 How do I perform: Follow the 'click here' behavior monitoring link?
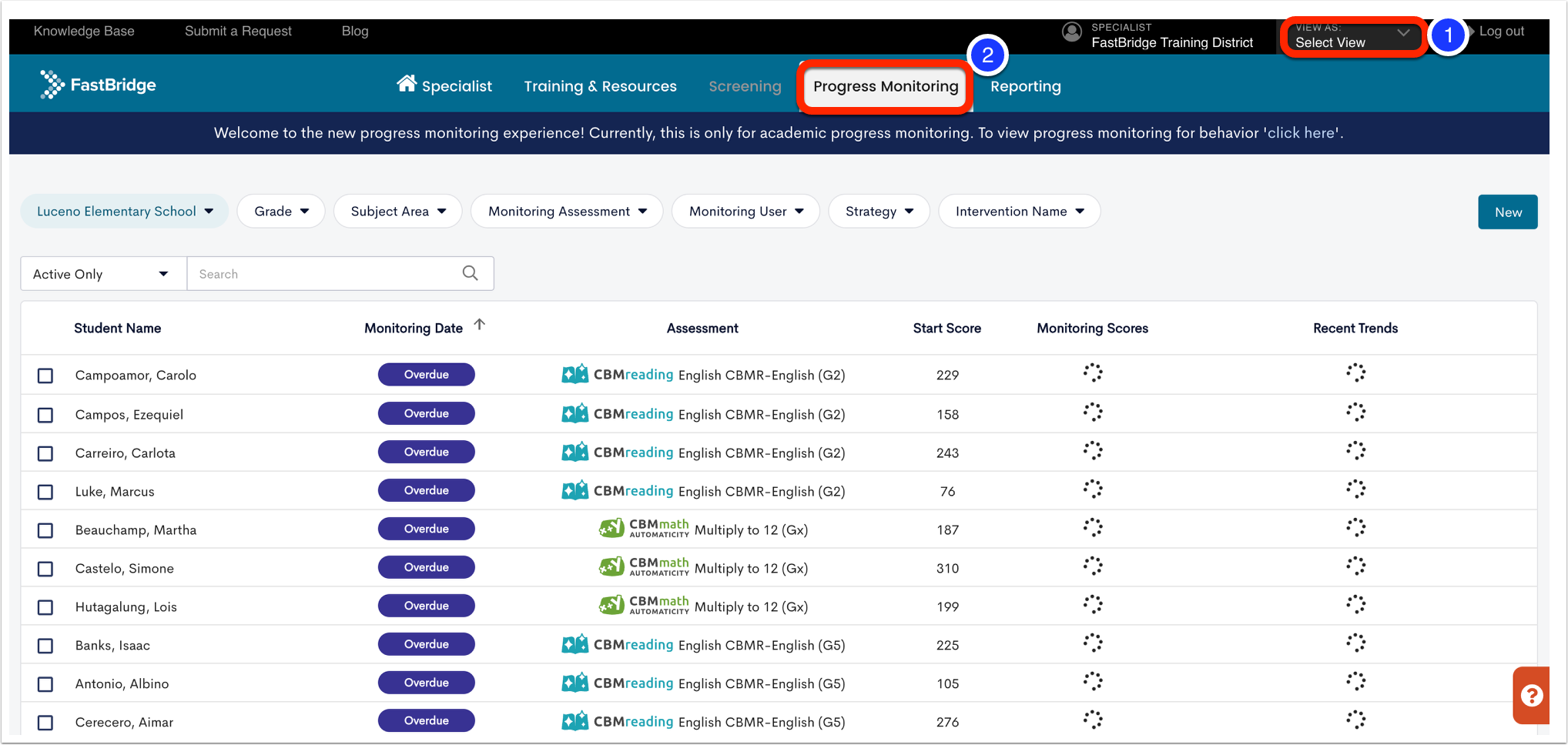1302,132
